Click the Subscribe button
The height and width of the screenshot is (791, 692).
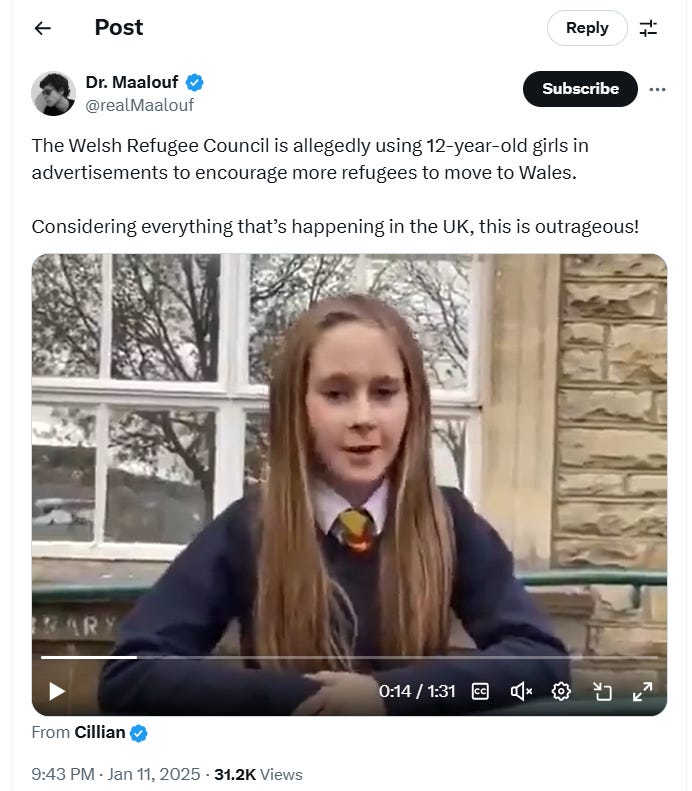(x=580, y=89)
